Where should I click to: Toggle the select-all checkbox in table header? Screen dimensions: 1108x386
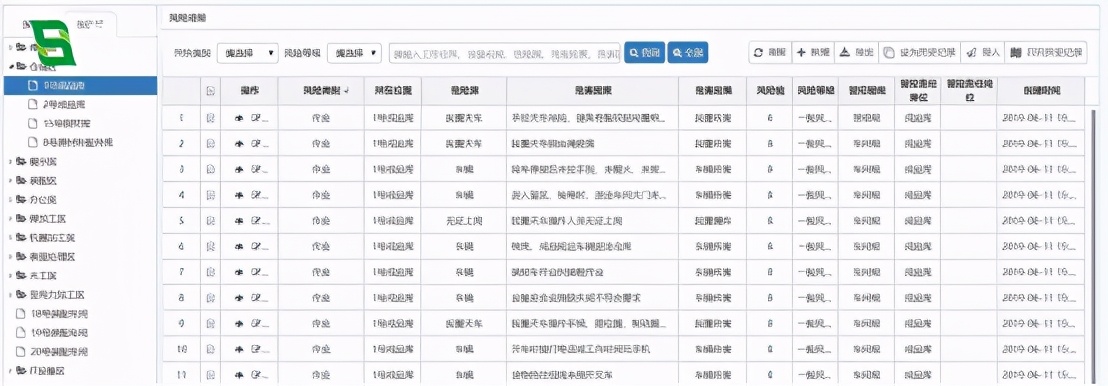210,91
